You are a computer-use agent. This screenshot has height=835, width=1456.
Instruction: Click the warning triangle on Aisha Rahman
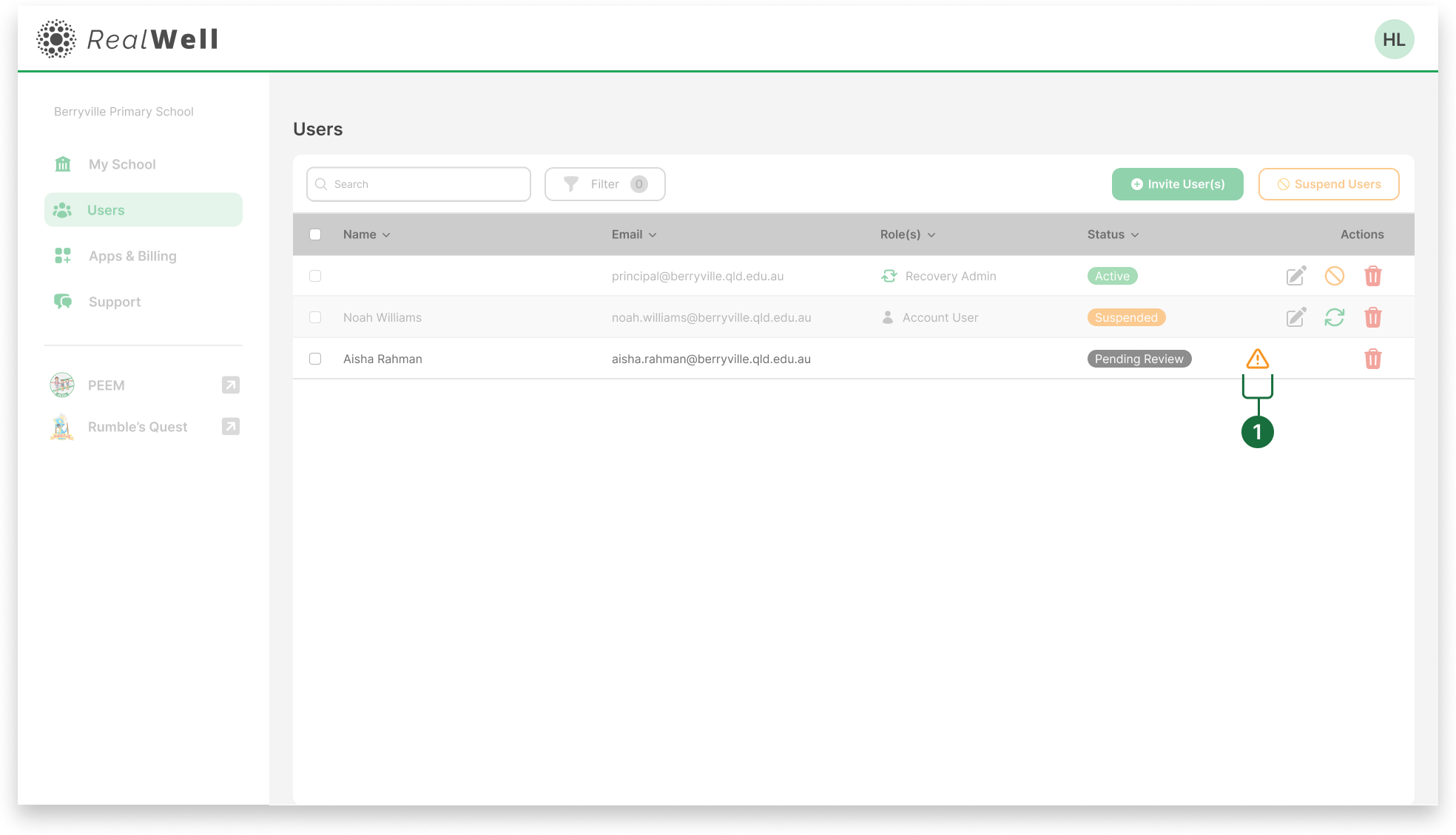coord(1257,359)
